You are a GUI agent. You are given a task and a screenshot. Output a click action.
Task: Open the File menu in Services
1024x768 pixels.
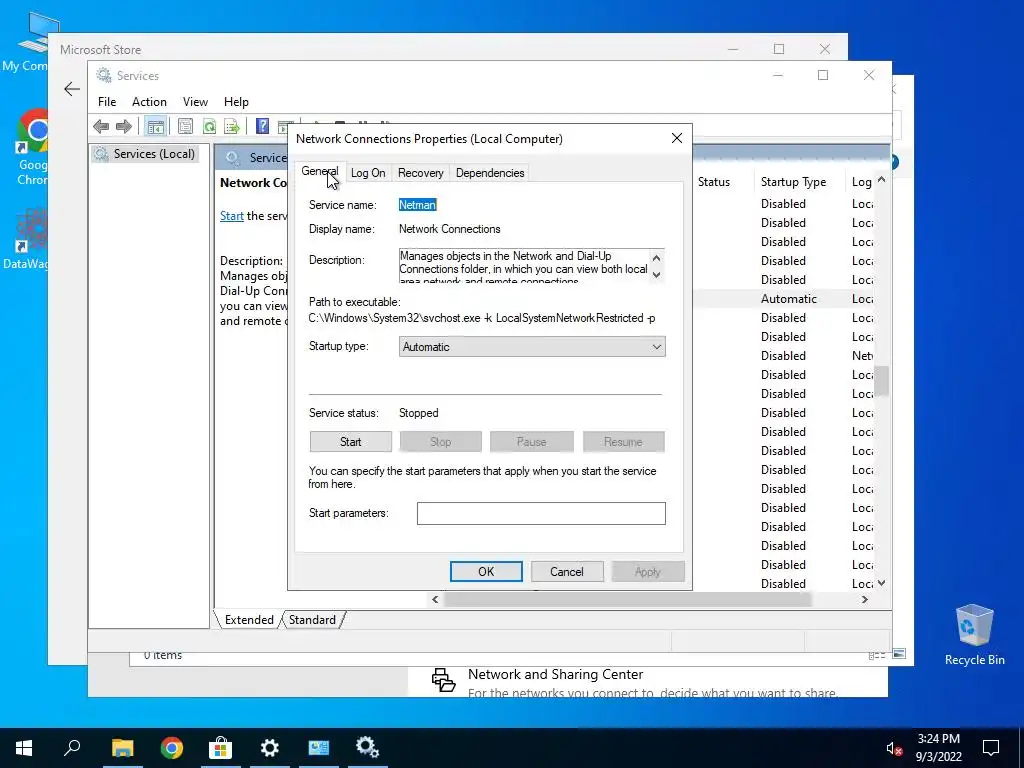click(107, 102)
